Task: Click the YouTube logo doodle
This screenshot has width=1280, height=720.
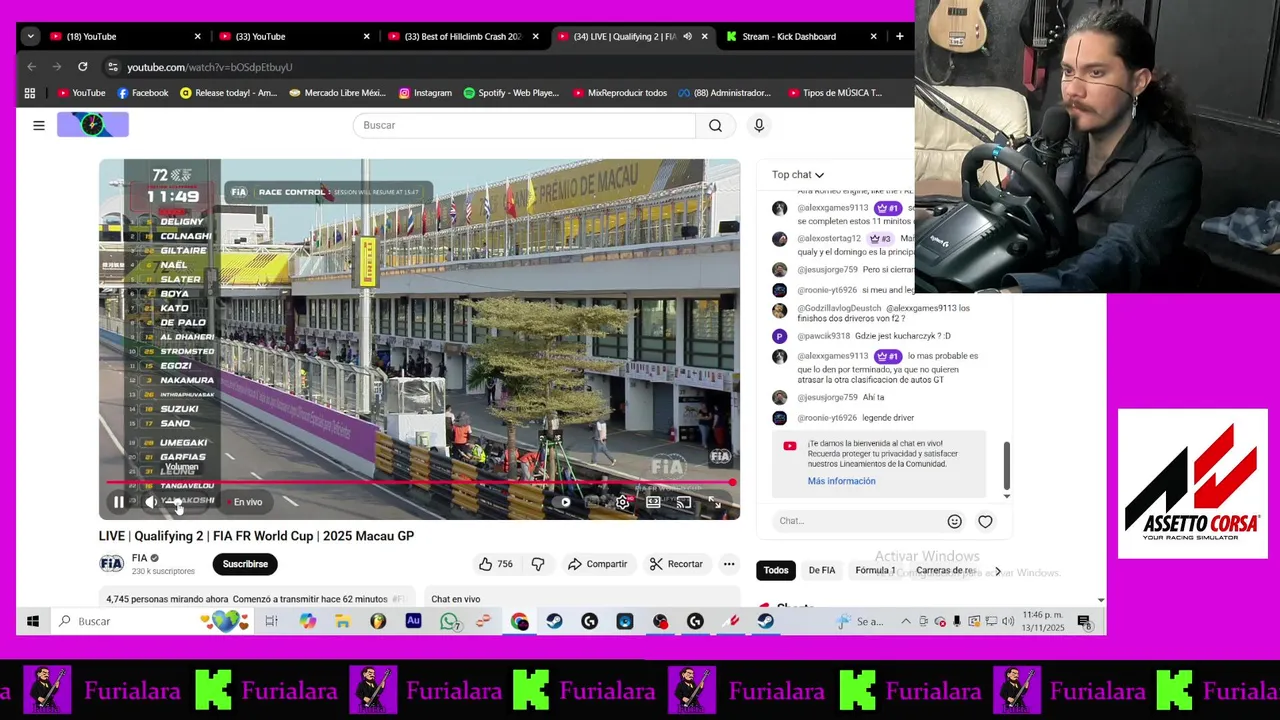Action: coord(93,125)
